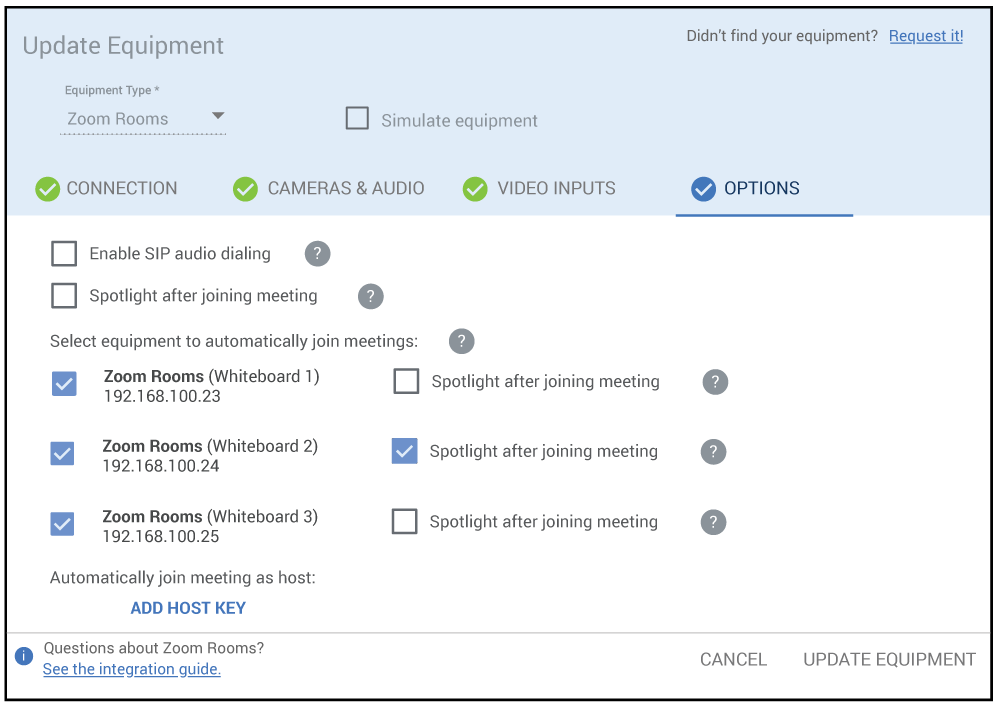
Task: Click help icon beside Enable SIP audio dialing
Action: coord(317,254)
